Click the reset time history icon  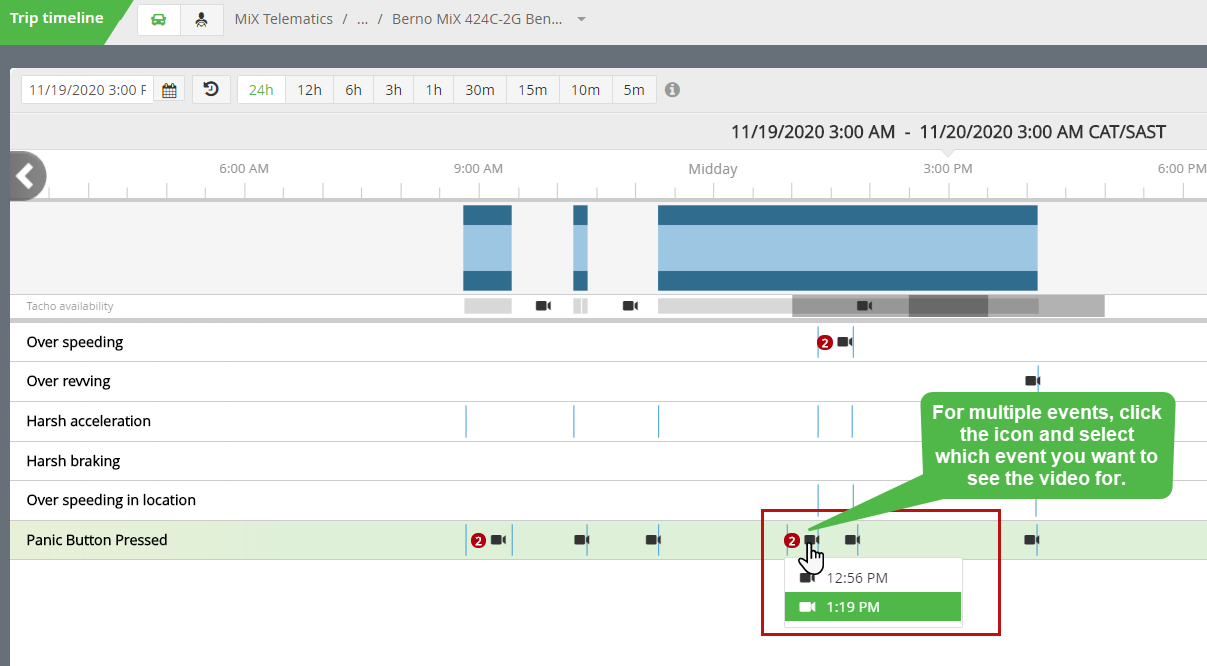tap(211, 90)
